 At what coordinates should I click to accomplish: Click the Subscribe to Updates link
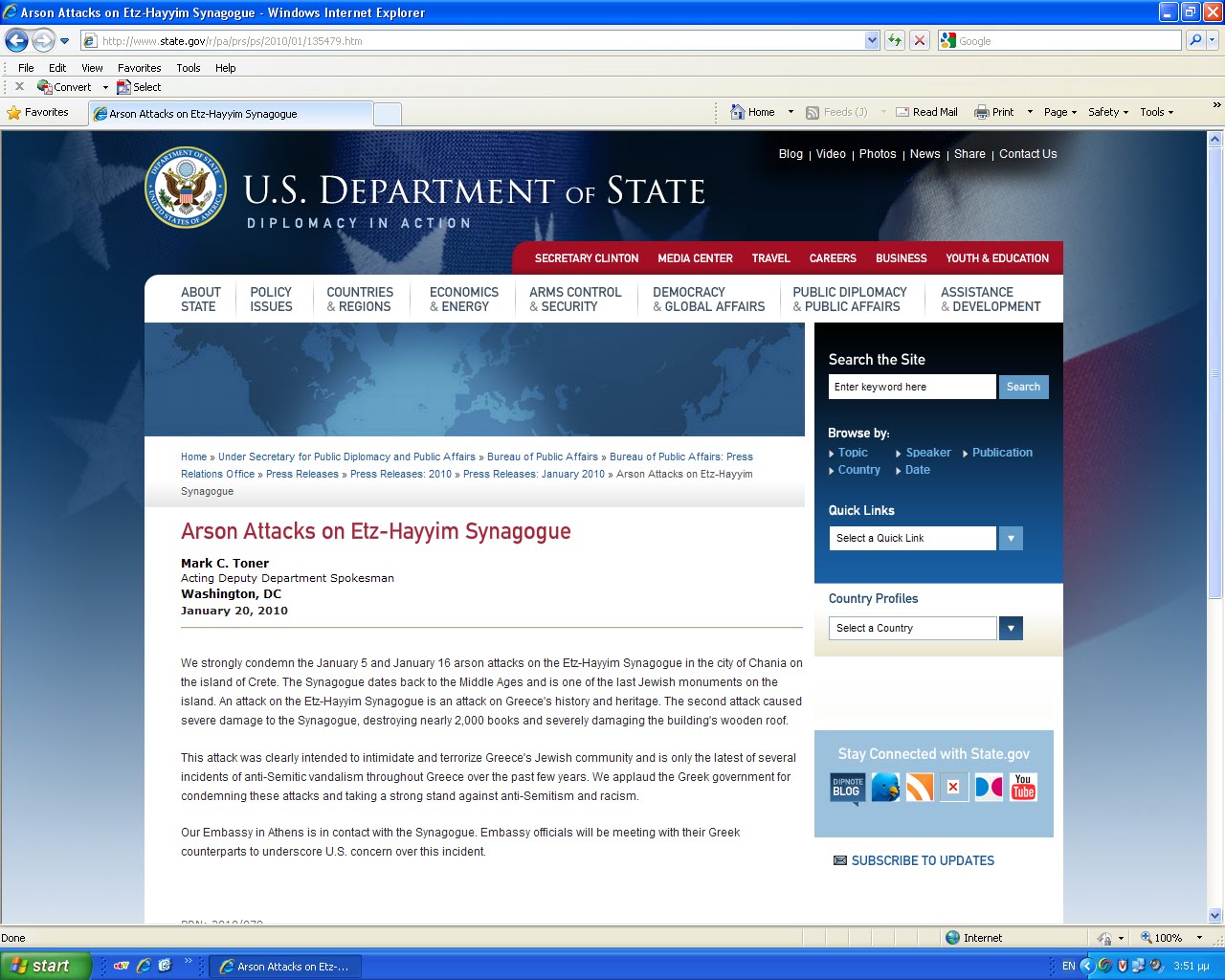coord(923,860)
